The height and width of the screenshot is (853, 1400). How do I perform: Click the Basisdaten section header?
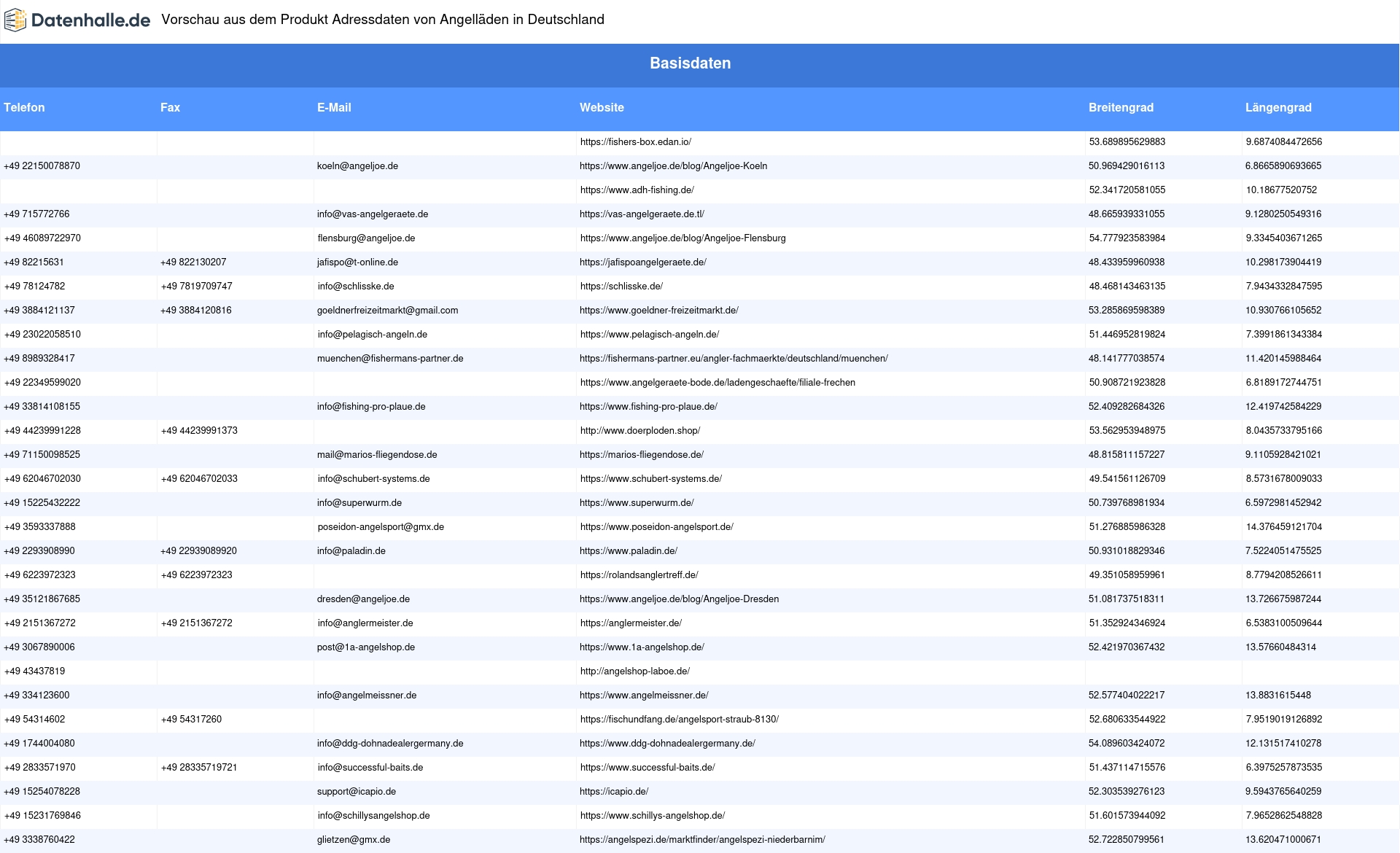click(691, 63)
